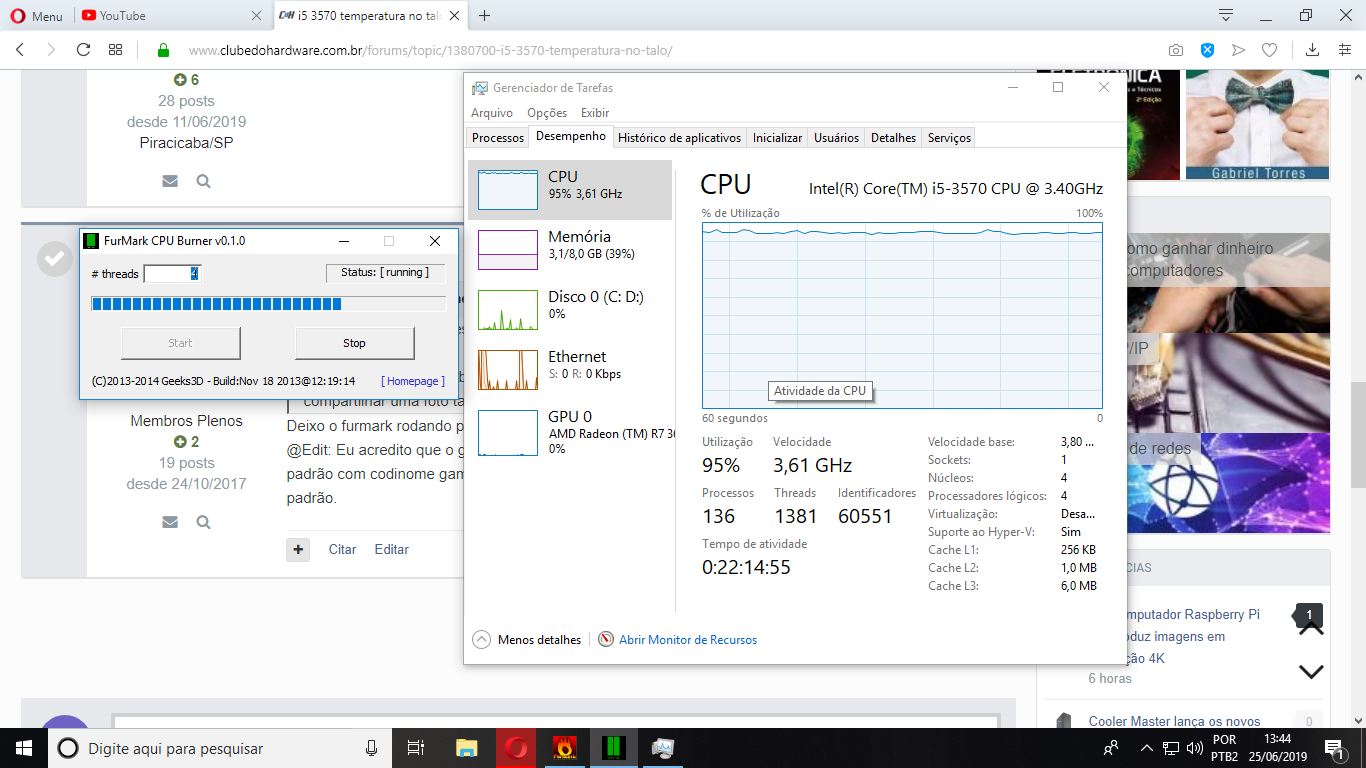The image size is (1366, 768).
Task: Open the ad blocker shield icon
Action: click(x=1207, y=50)
